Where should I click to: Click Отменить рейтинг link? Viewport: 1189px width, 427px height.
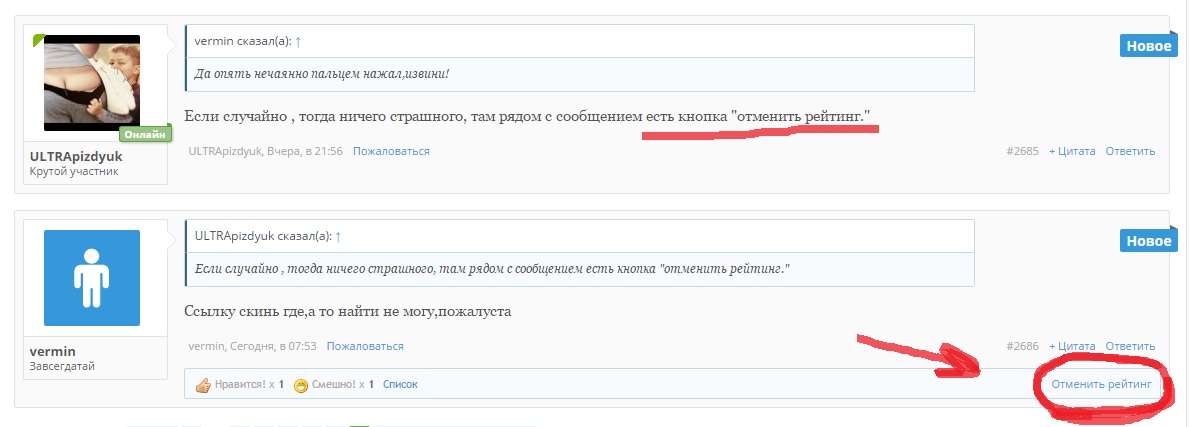tap(1101, 384)
